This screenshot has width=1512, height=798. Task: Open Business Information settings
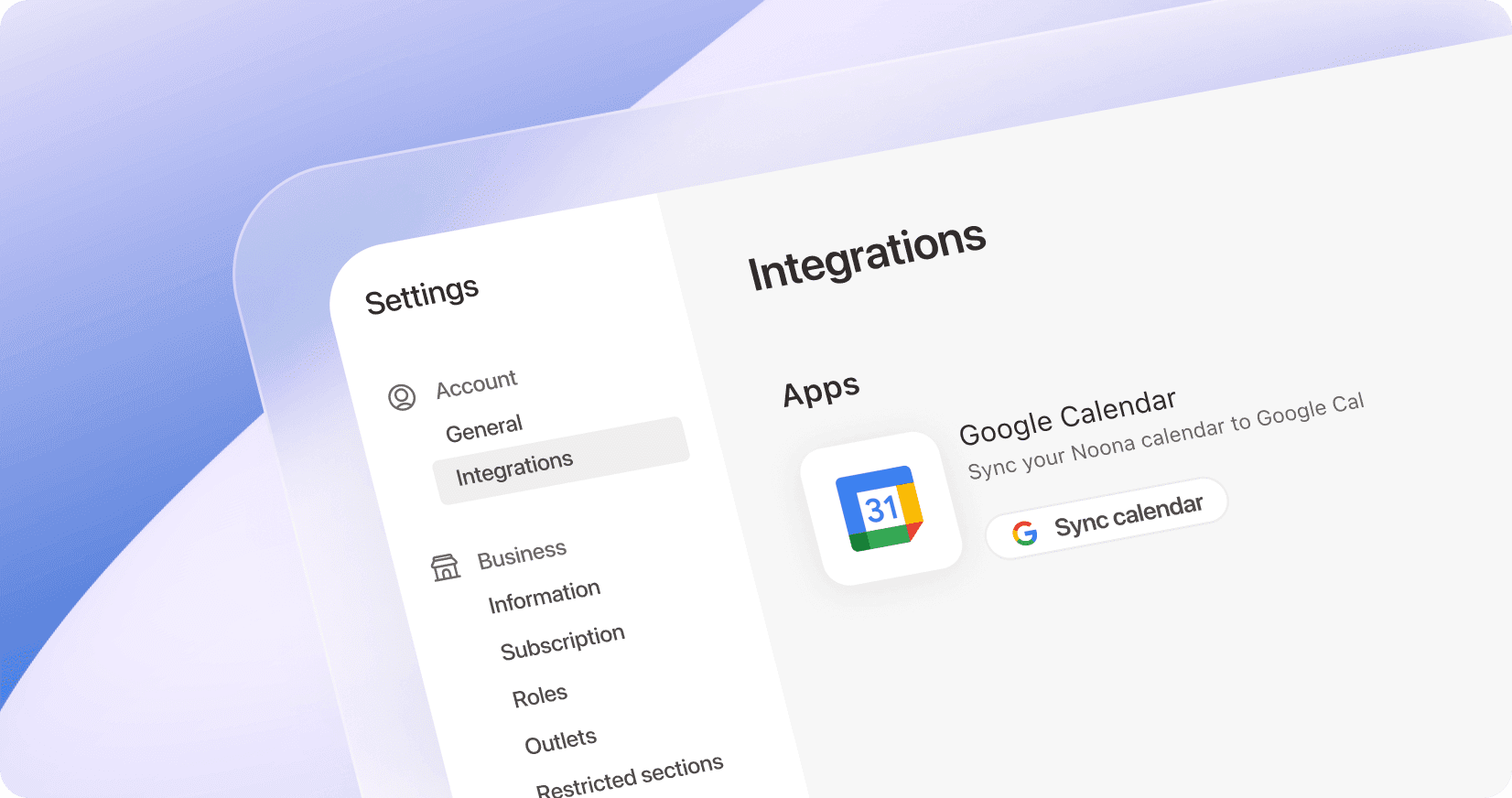click(545, 597)
